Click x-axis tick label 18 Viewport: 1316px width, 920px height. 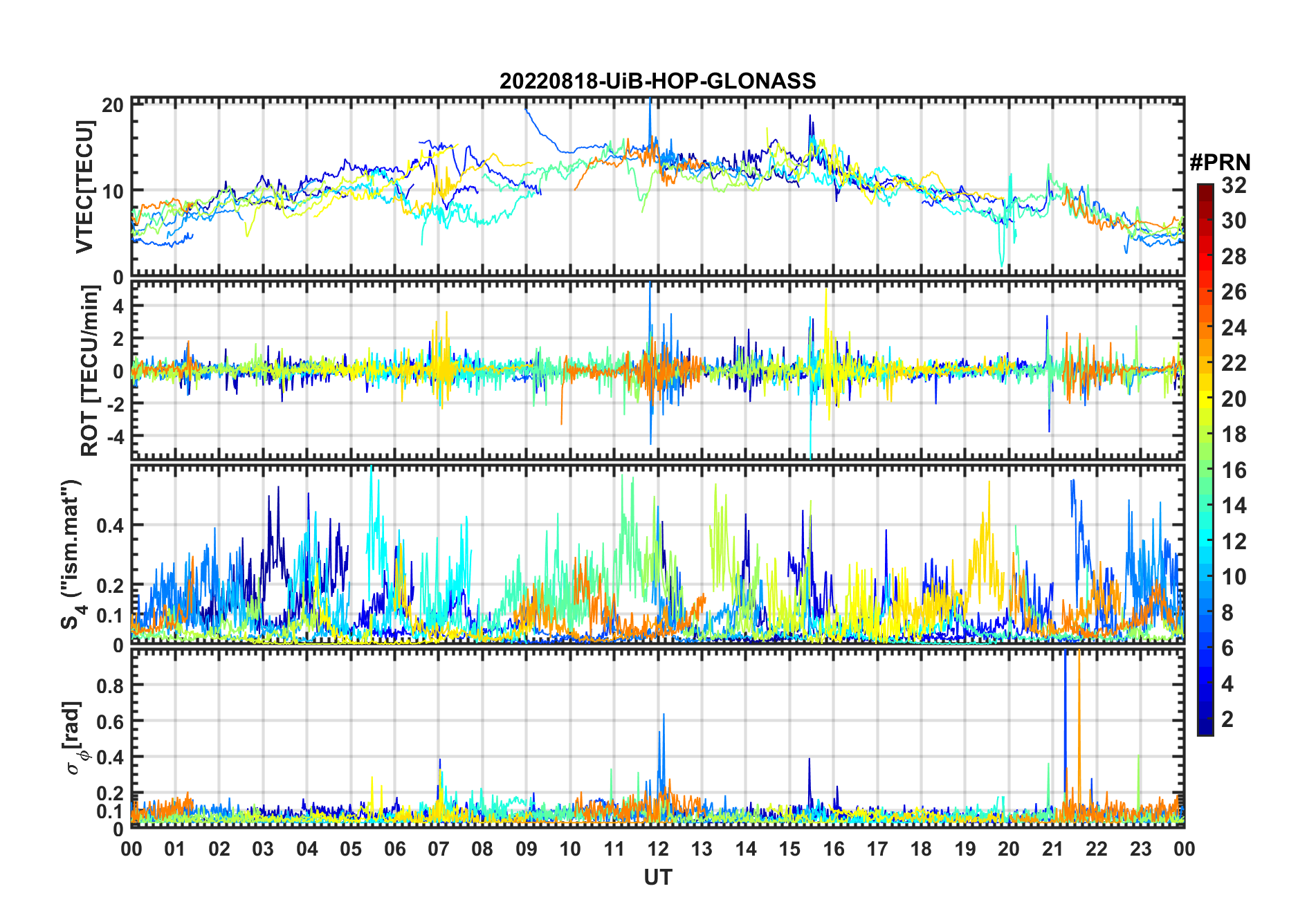[x=921, y=849]
